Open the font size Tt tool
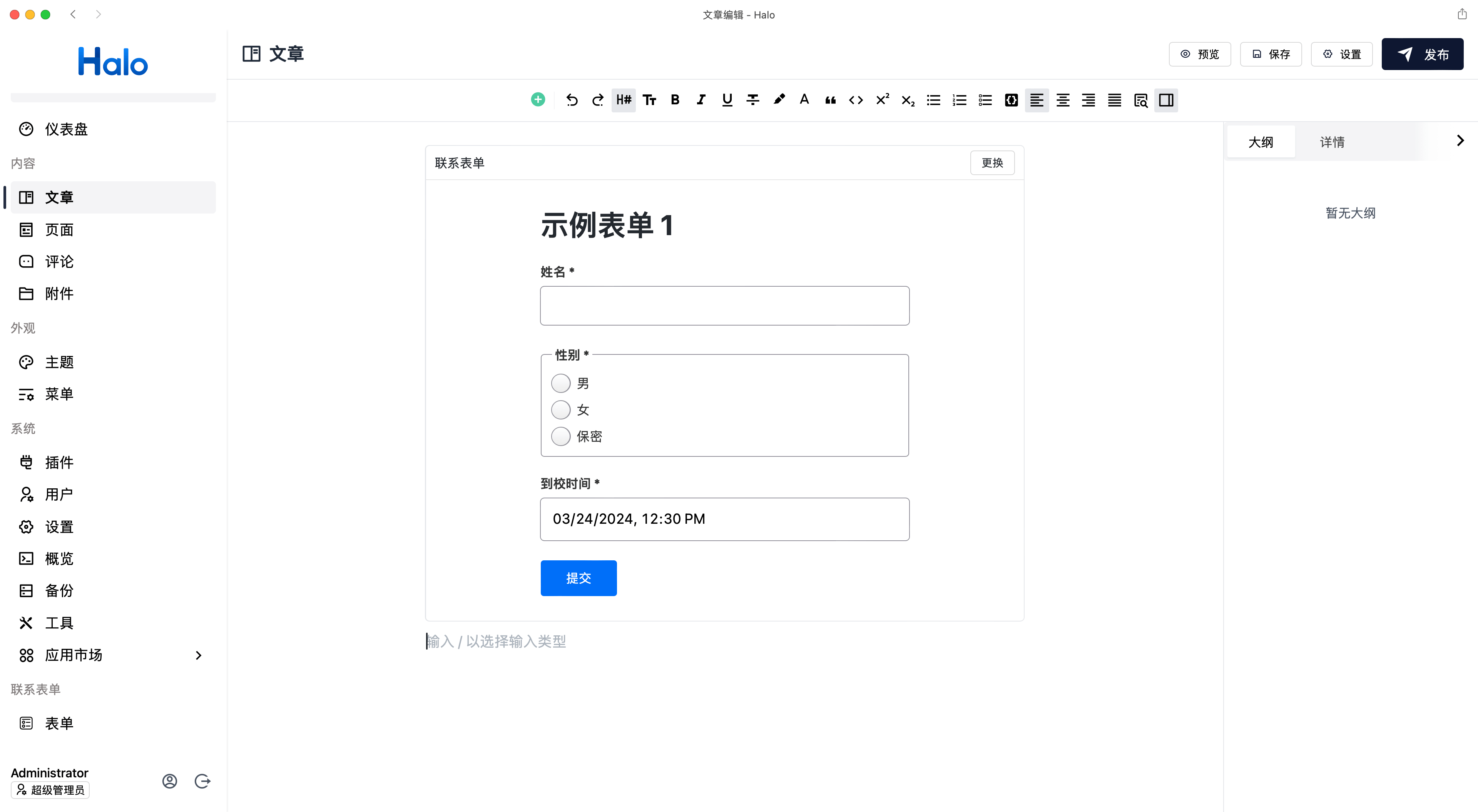This screenshot has height=812, width=1478. 649,100
